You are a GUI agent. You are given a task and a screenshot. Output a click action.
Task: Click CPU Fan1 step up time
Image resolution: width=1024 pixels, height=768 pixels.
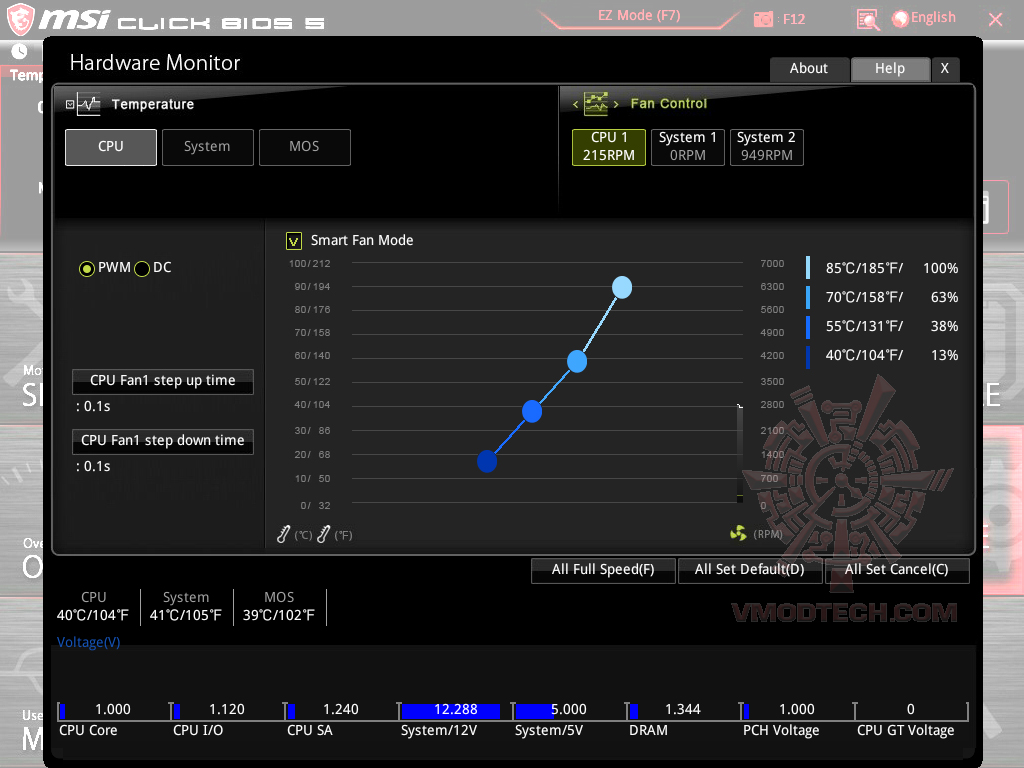(x=163, y=381)
